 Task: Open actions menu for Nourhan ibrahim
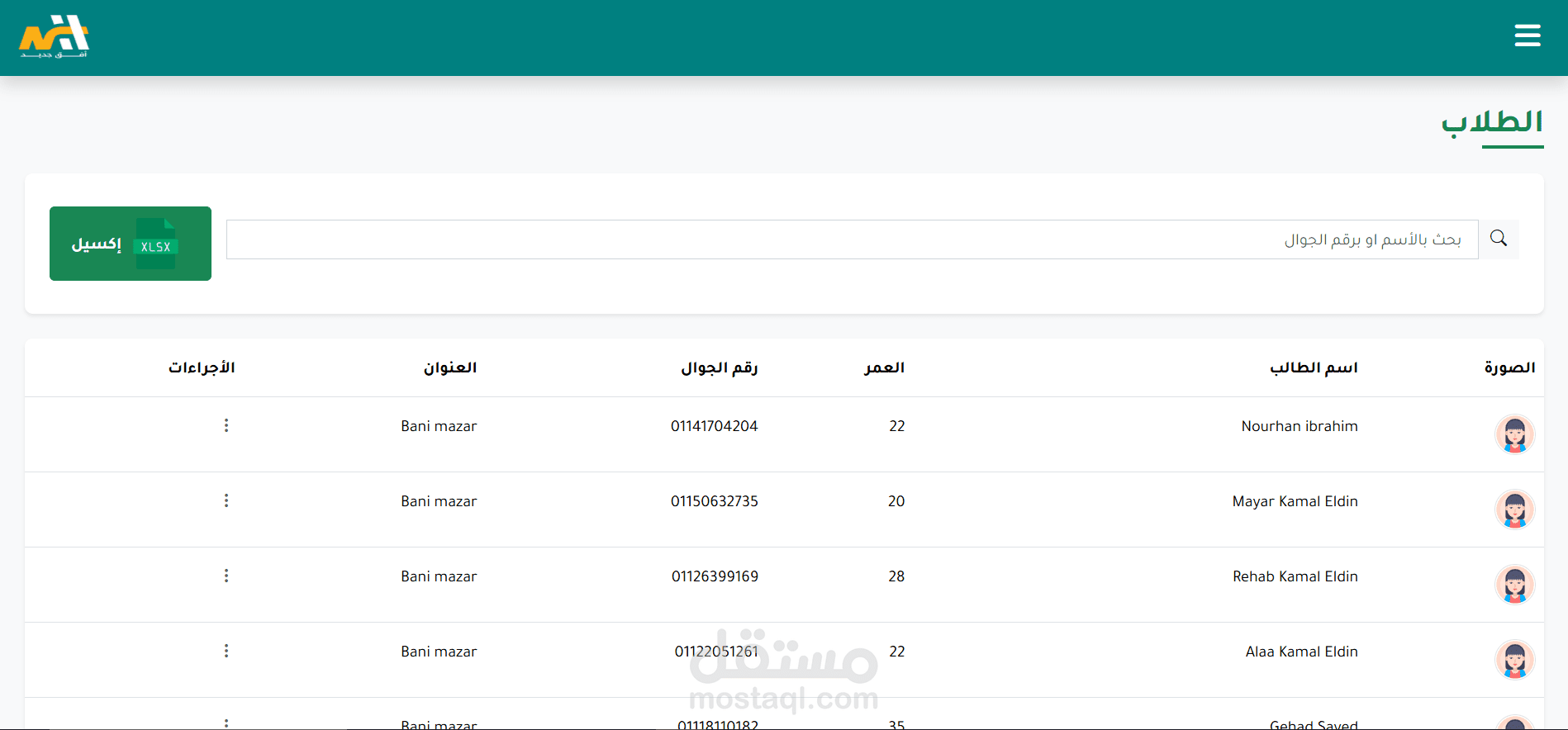click(226, 425)
